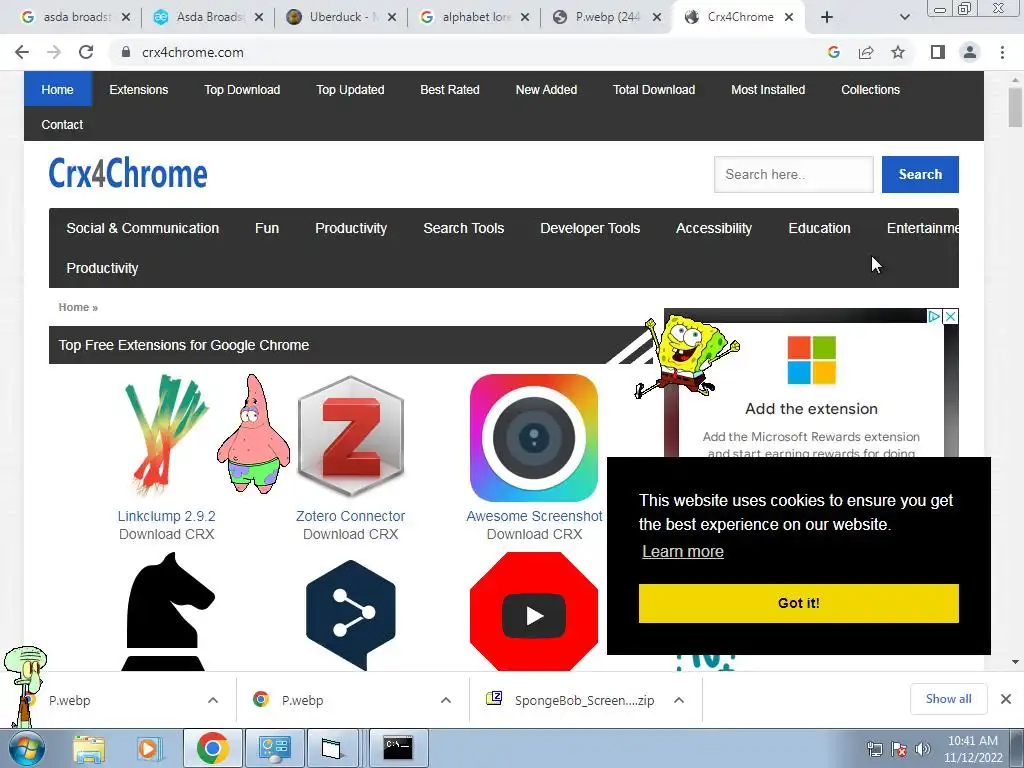
Task: Open the Extensions menu item
Action: tap(138, 89)
